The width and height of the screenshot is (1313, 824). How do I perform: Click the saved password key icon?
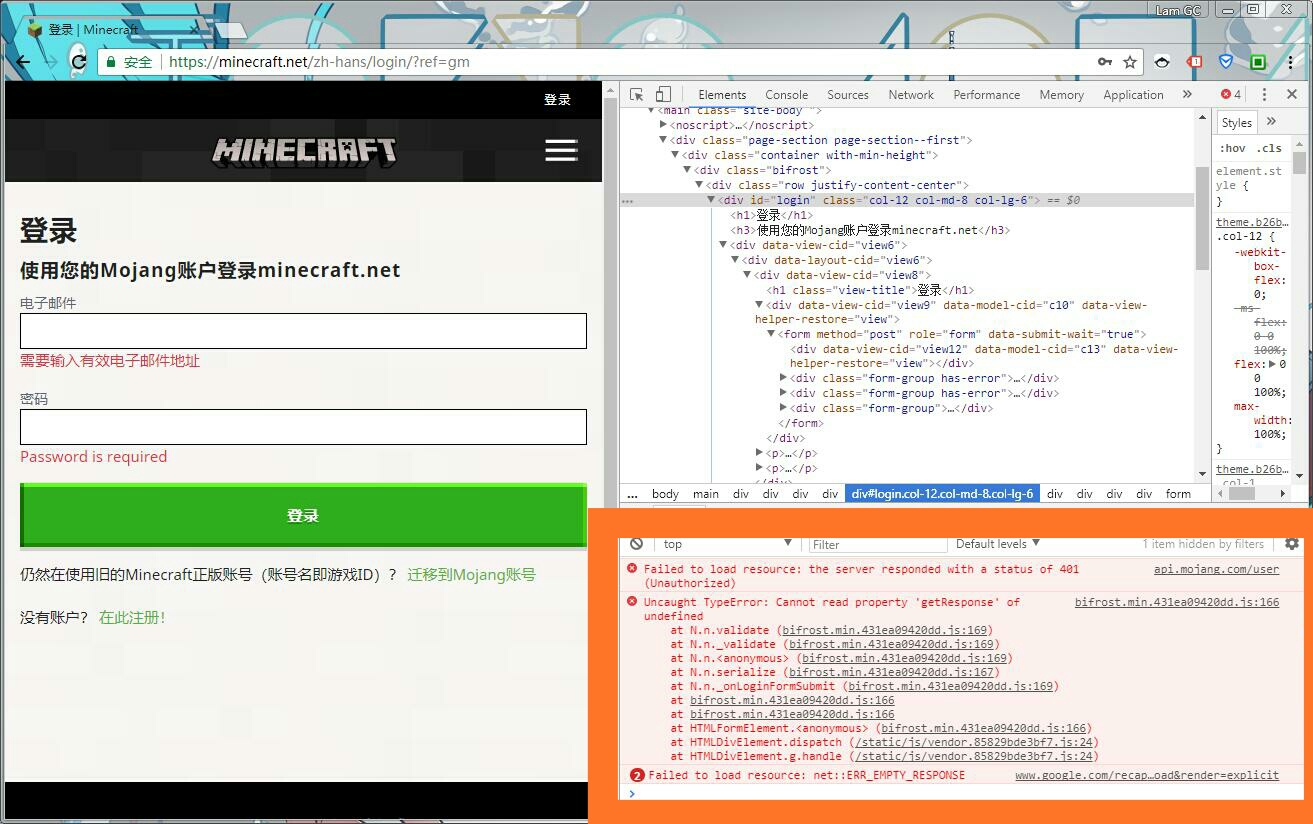[x=1104, y=62]
